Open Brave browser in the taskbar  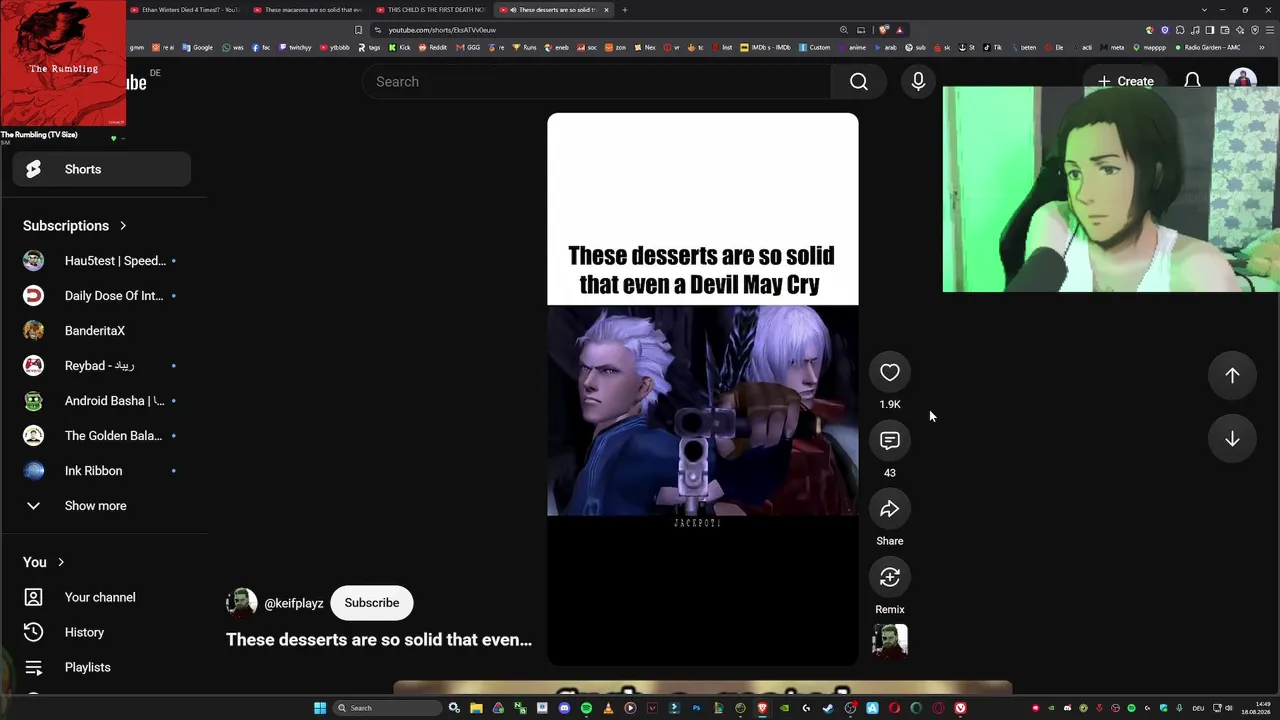tap(762, 708)
